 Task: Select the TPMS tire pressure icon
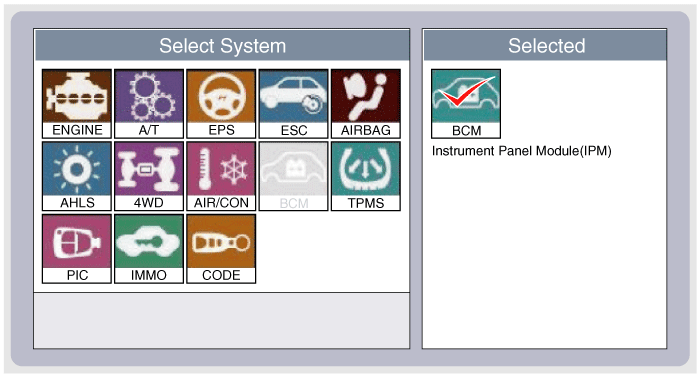pos(366,176)
